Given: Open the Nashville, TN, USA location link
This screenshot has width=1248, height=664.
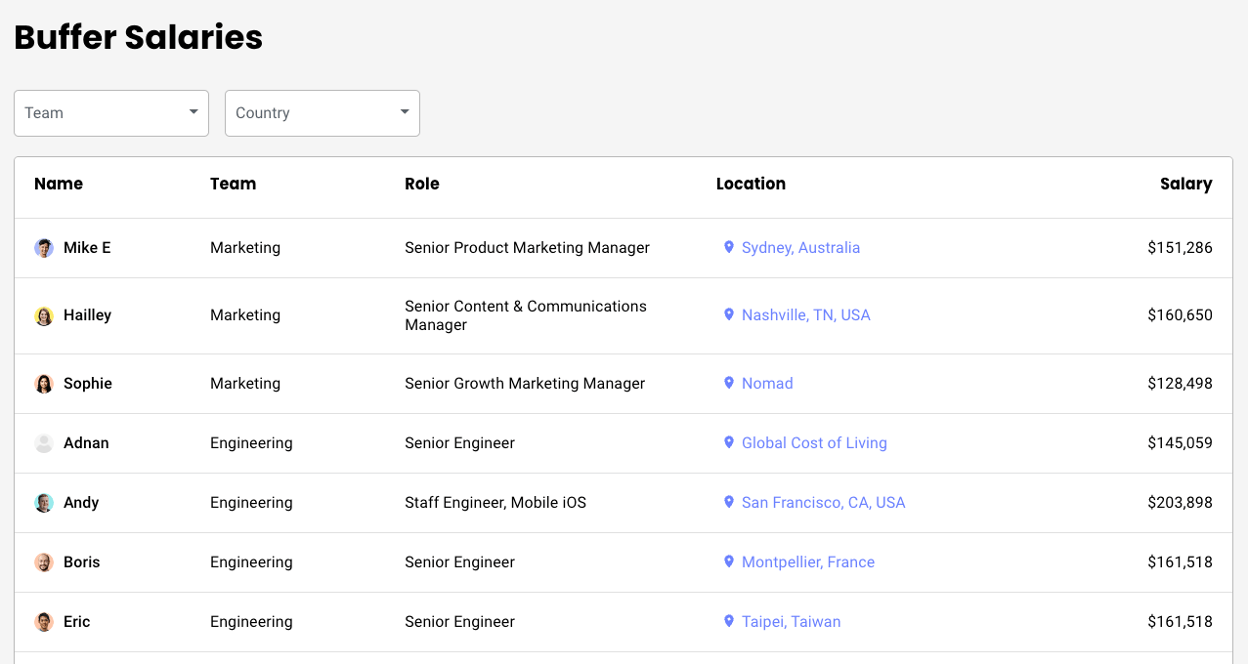Looking at the screenshot, I should pyautogui.click(x=805, y=315).
